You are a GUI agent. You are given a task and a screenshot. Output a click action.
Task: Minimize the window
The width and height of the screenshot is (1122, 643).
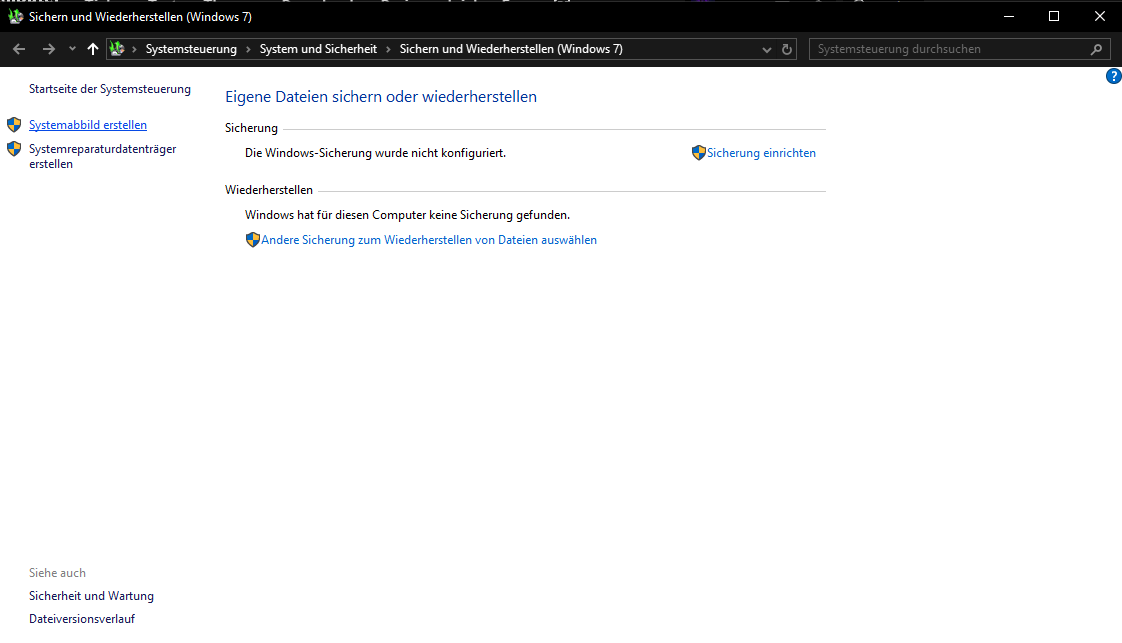click(x=1009, y=16)
